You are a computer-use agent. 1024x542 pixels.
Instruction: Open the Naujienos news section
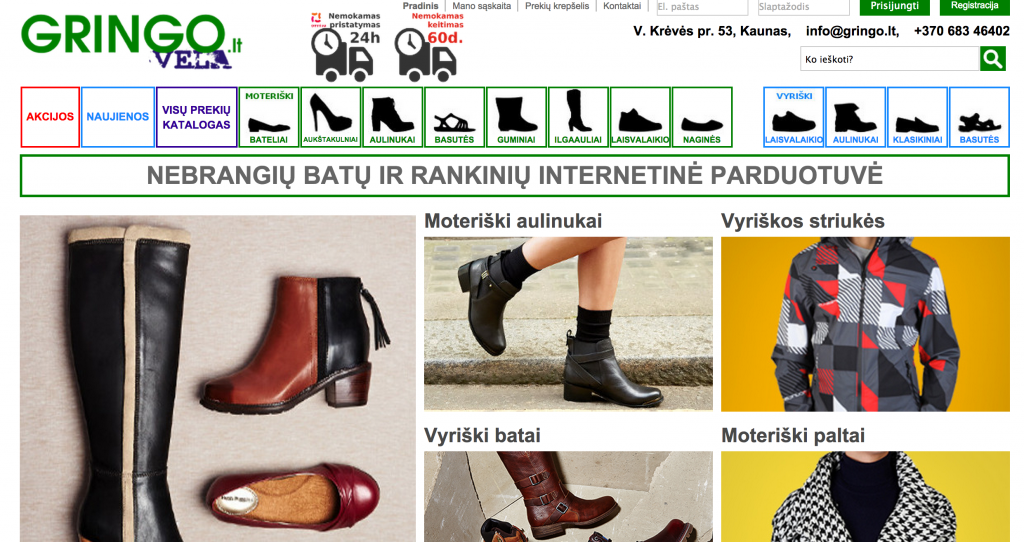pos(118,117)
